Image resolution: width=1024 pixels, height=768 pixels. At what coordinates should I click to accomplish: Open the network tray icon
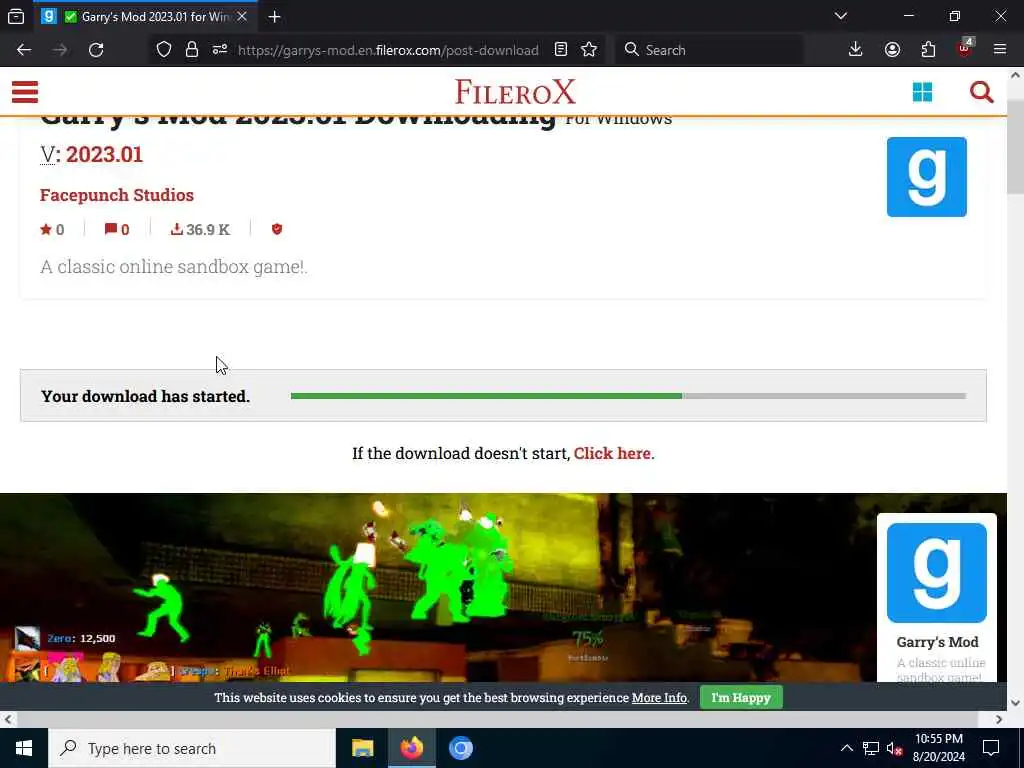tap(871, 748)
